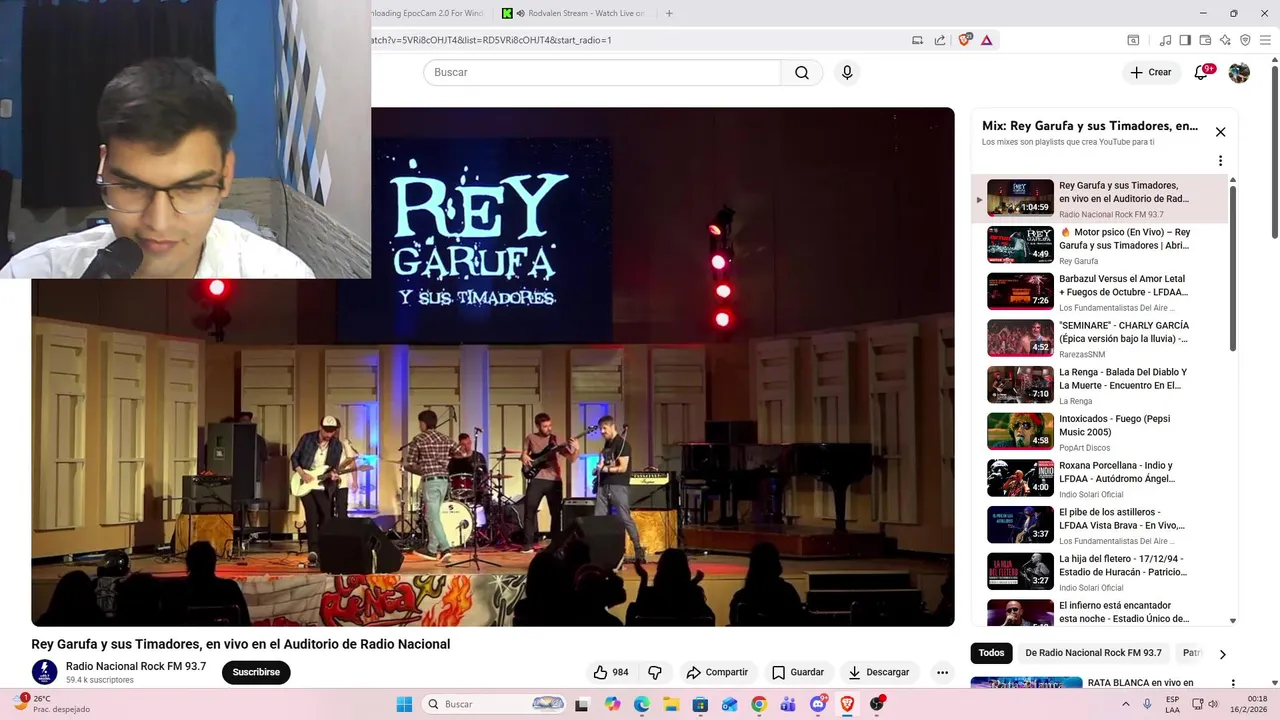The image size is (1280, 720).
Task: Click the share page icon in address bar
Action: (940, 40)
